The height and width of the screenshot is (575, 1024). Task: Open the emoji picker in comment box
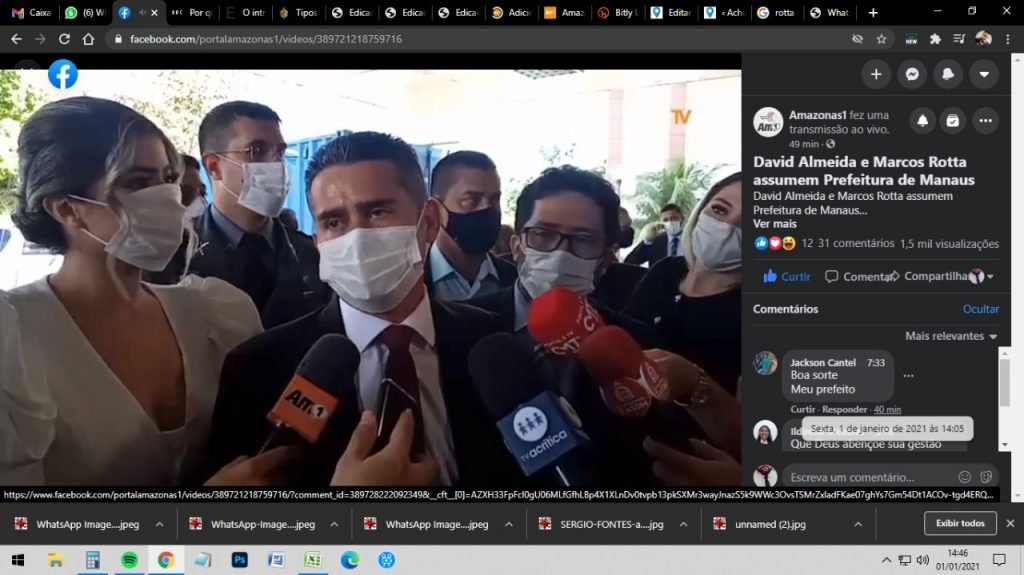tap(965, 477)
